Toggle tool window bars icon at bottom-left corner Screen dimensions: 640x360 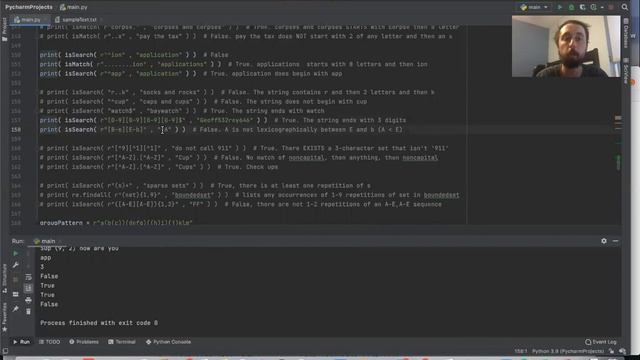5,351
